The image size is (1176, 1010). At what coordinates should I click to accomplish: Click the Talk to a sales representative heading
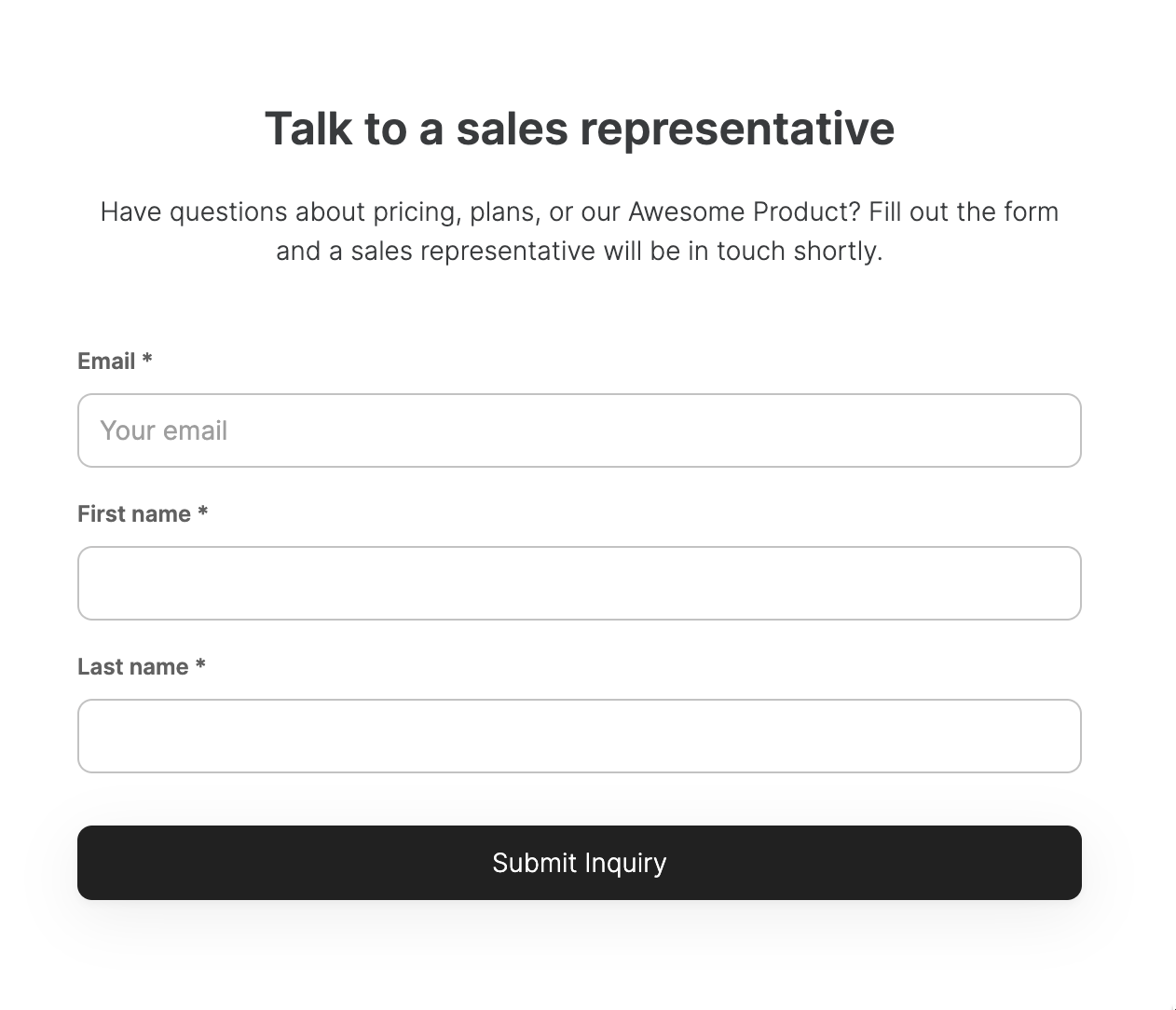point(579,129)
